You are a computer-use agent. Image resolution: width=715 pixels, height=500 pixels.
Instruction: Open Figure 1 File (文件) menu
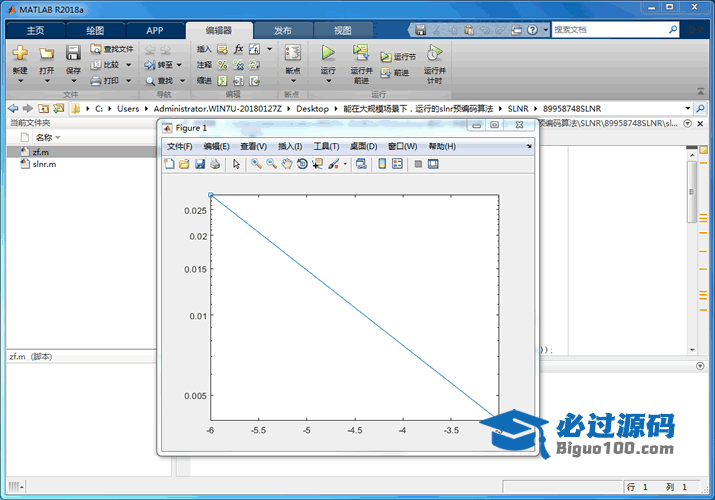[179, 146]
